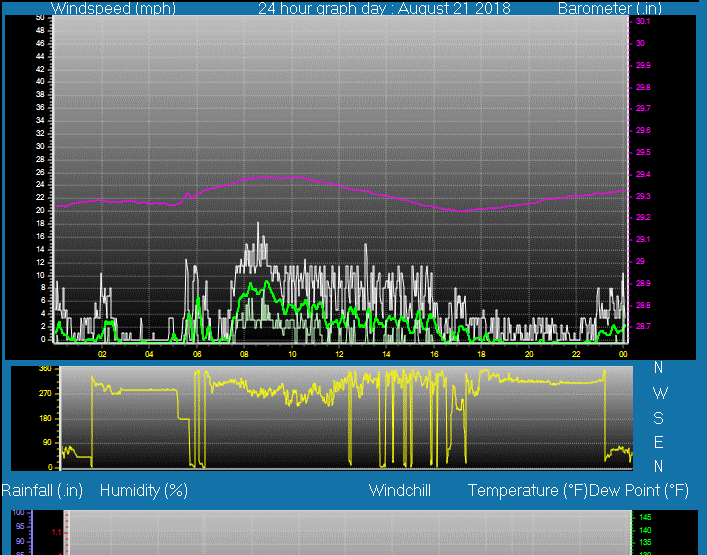
Task: Click the "Barometer (.in)" axis title
Action: 610,8
